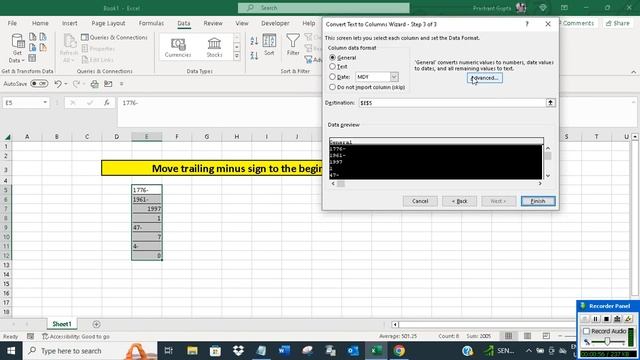Open the Comments pane
Viewport: 640px width, 360px height.
(x=578, y=23)
